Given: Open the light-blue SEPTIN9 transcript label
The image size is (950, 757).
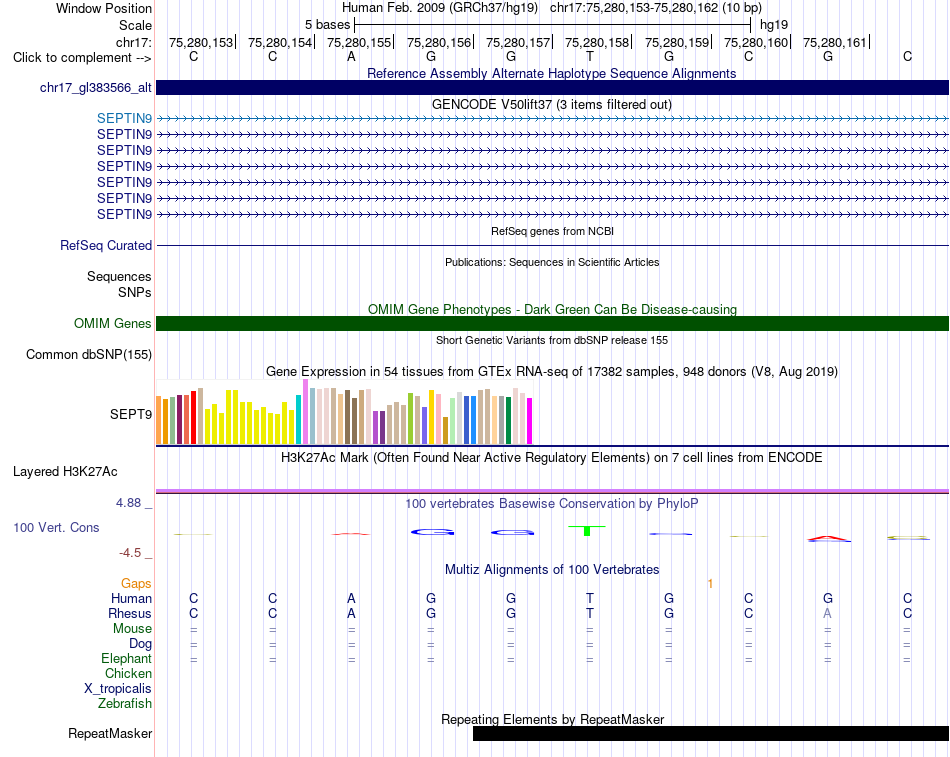Looking at the screenshot, I should (x=124, y=119).
